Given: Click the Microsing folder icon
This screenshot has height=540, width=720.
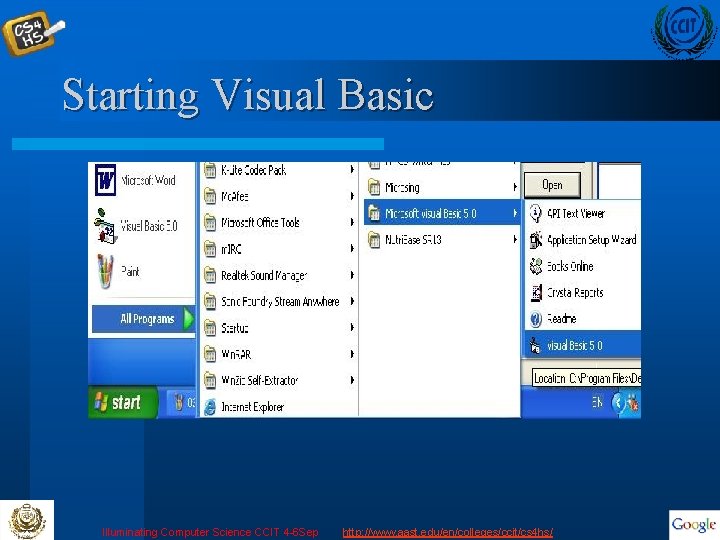Looking at the screenshot, I should click(374, 187).
